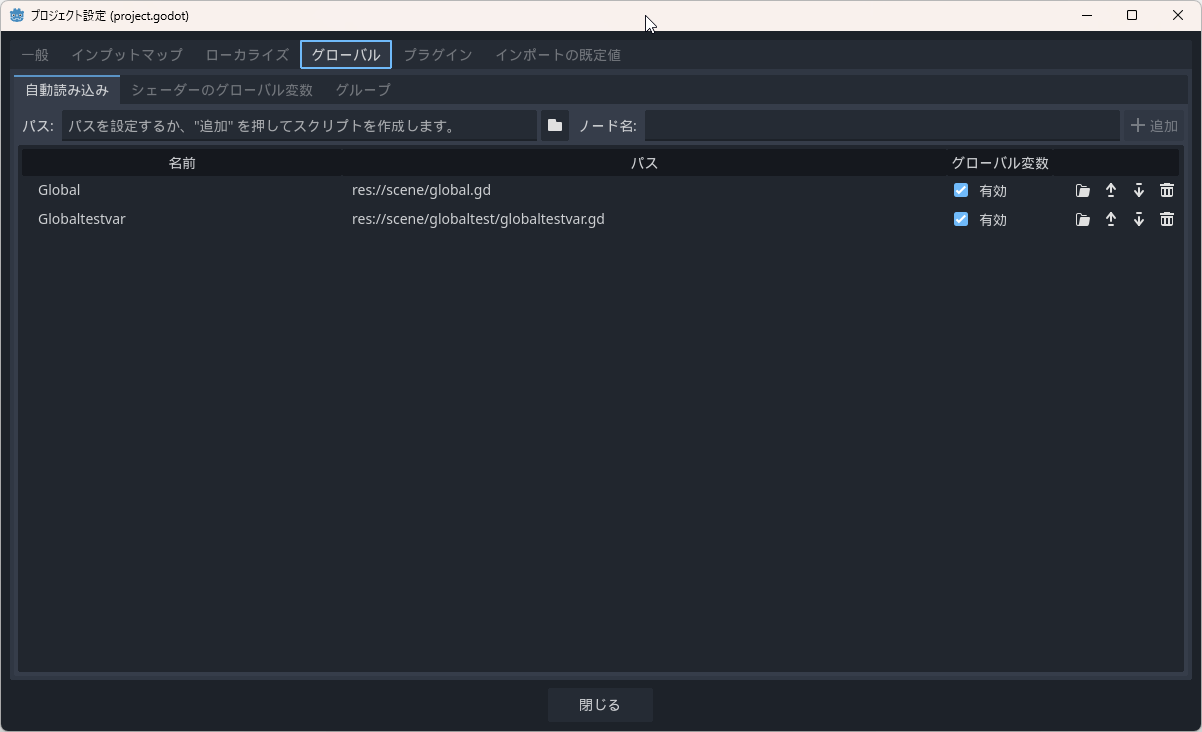Open file for Globaltestvar row

click(1082, 220)
